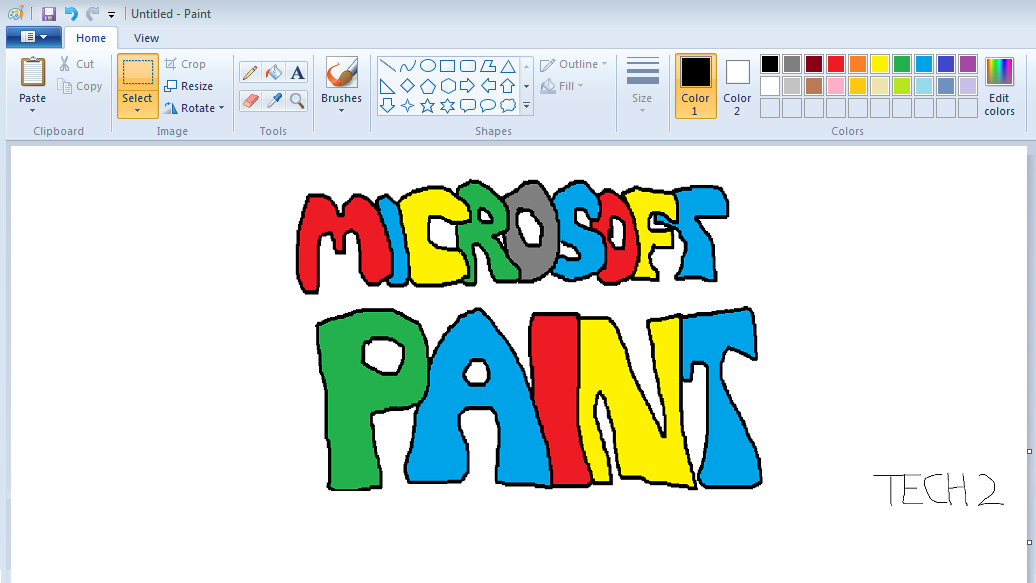Pick the Rounded rectangular callout shape
1036x583 pixels.
468,106
